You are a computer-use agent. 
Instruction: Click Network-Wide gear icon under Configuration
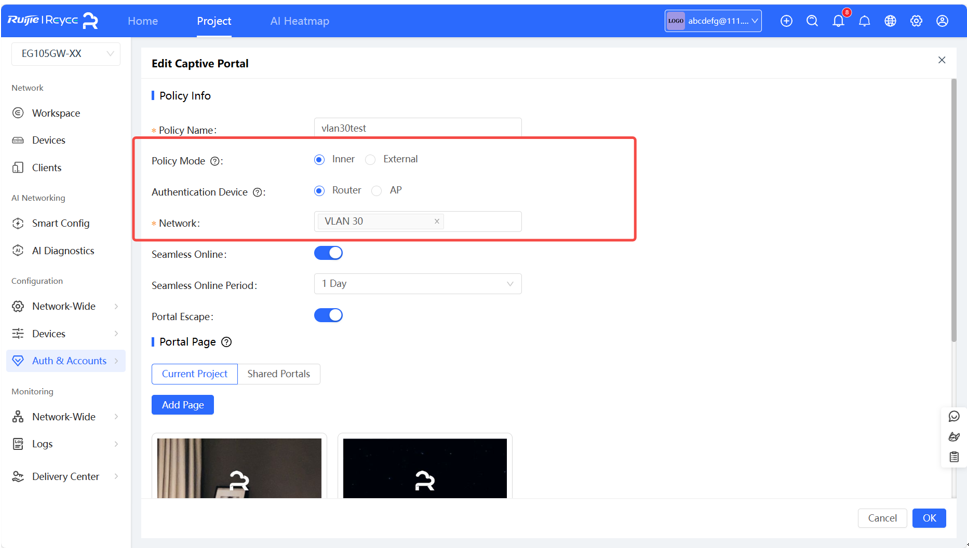[x=18, y=306]
